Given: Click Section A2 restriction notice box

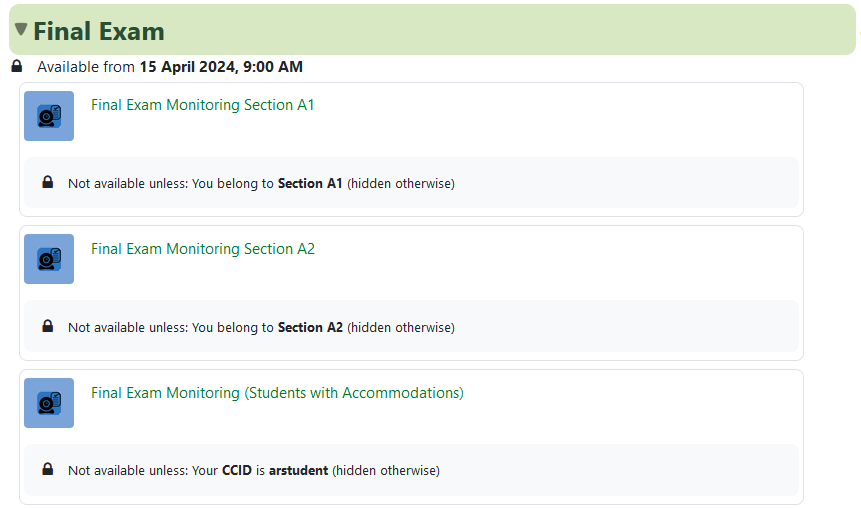Looking at the screenshot, I should pos(600,326).
